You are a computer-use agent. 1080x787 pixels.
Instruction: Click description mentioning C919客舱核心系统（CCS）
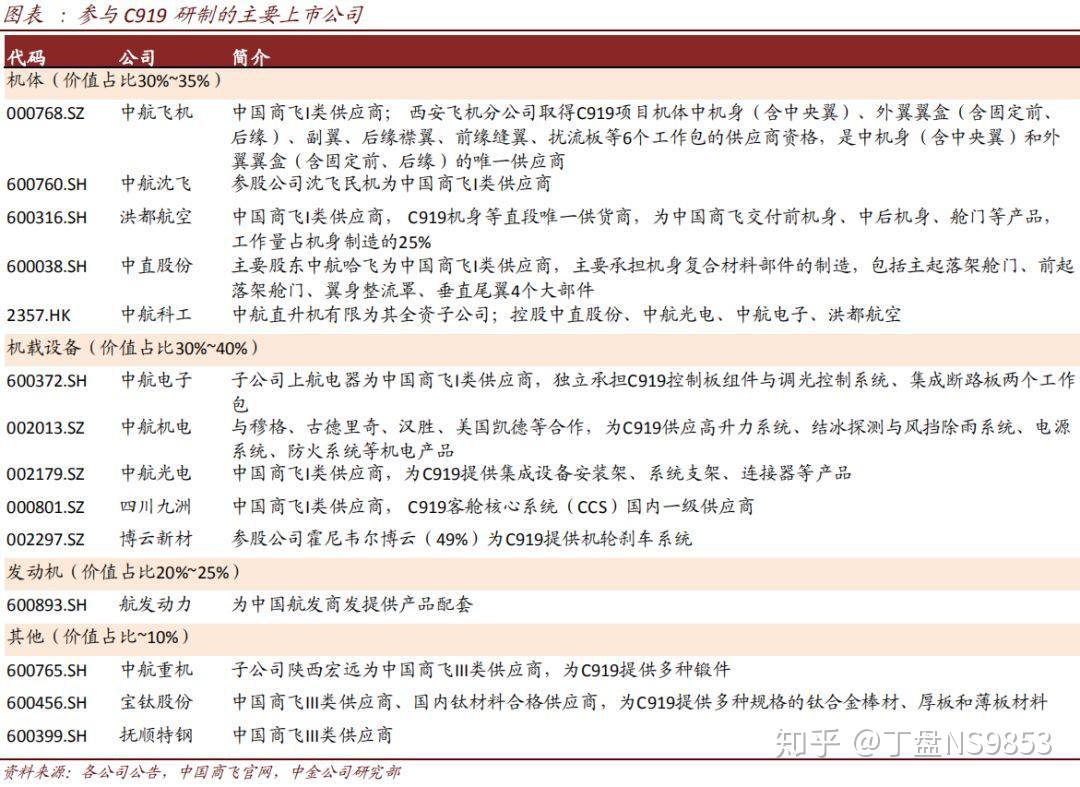click(x=492, y=506)
